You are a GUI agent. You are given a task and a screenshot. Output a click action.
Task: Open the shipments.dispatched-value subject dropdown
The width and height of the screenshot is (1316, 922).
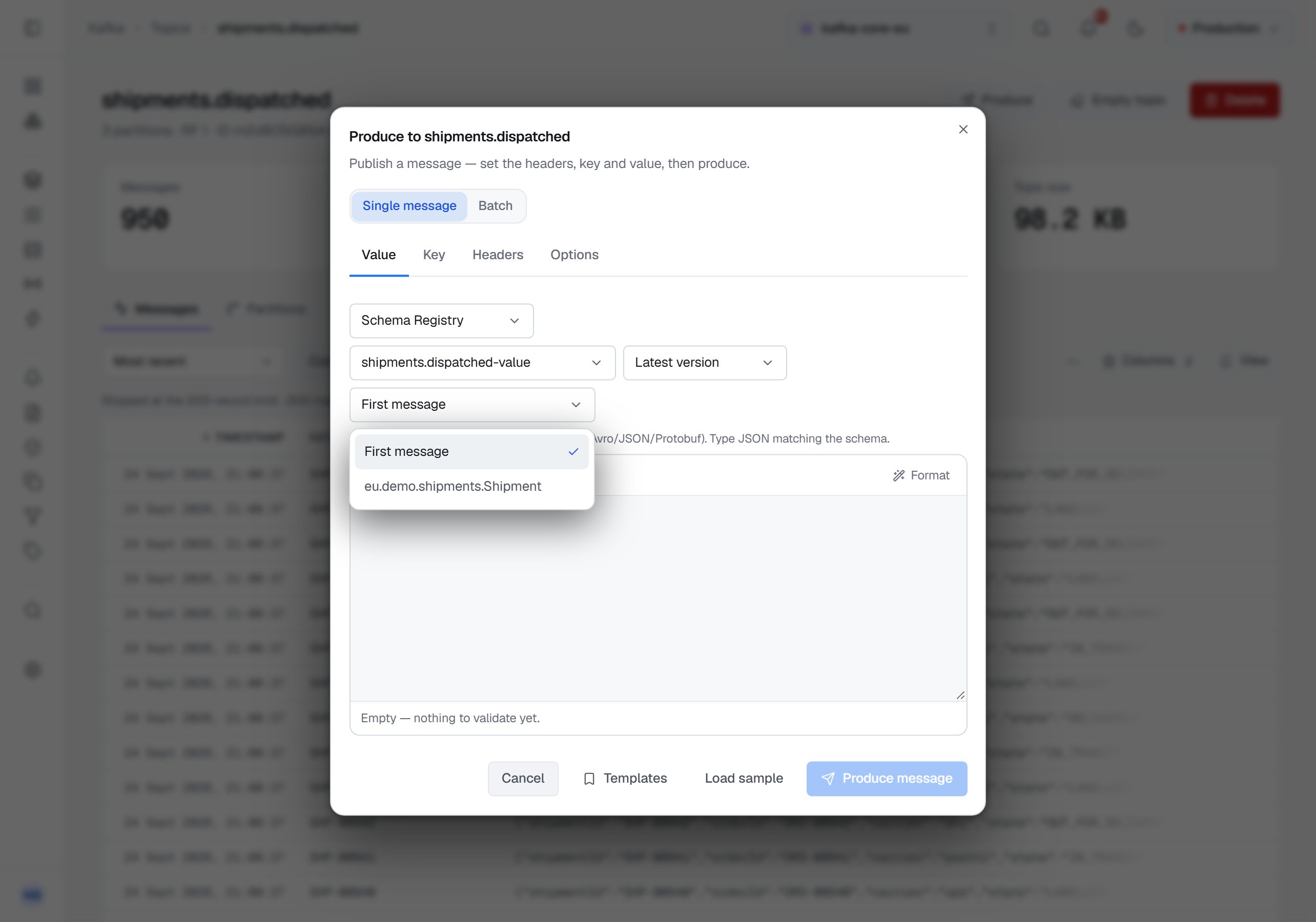[482, 363]
